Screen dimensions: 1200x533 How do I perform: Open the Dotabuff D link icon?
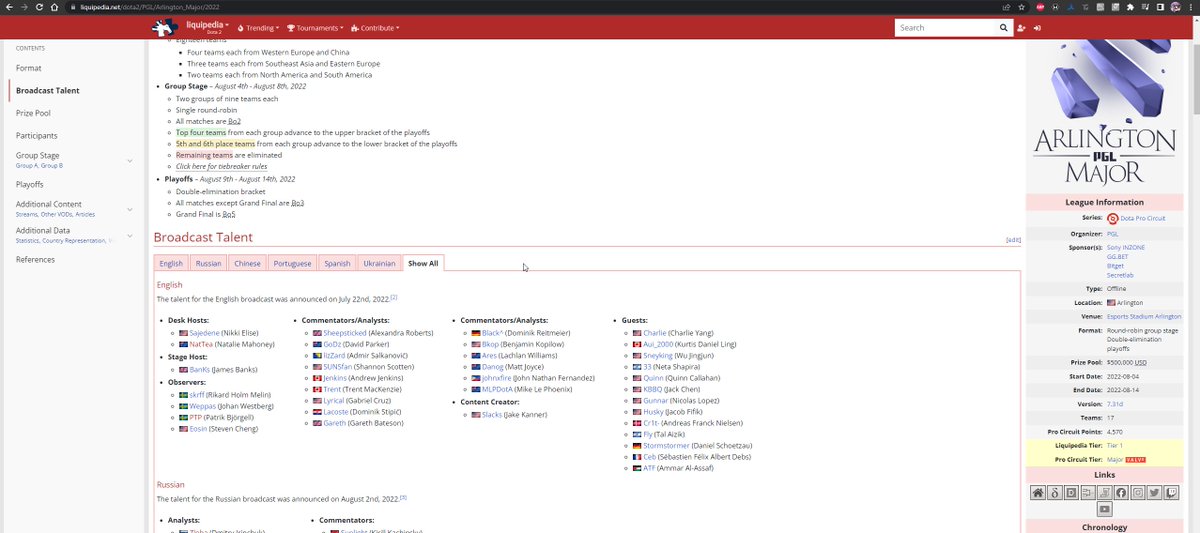point(1071,493)
